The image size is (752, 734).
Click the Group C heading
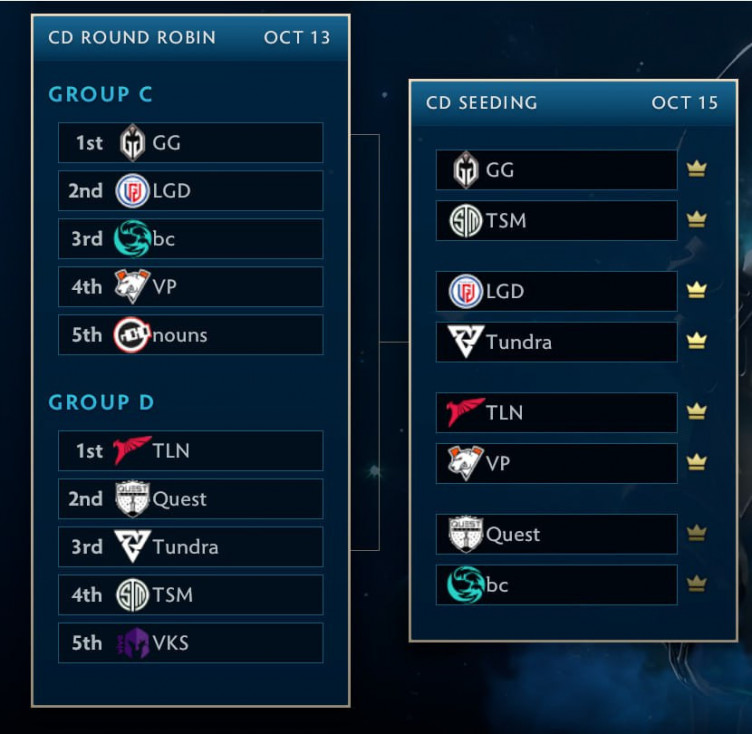tap(101, 95)
